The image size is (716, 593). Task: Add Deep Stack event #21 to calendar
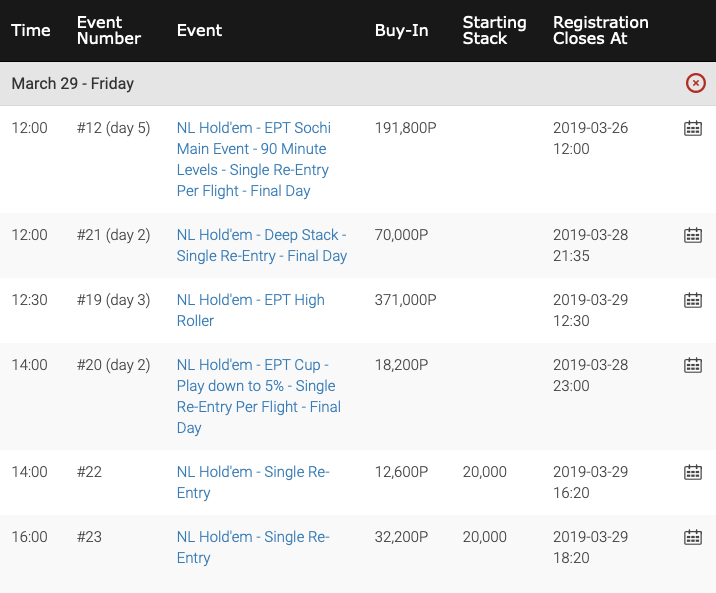pyautogui.click(x=693, y=235)
